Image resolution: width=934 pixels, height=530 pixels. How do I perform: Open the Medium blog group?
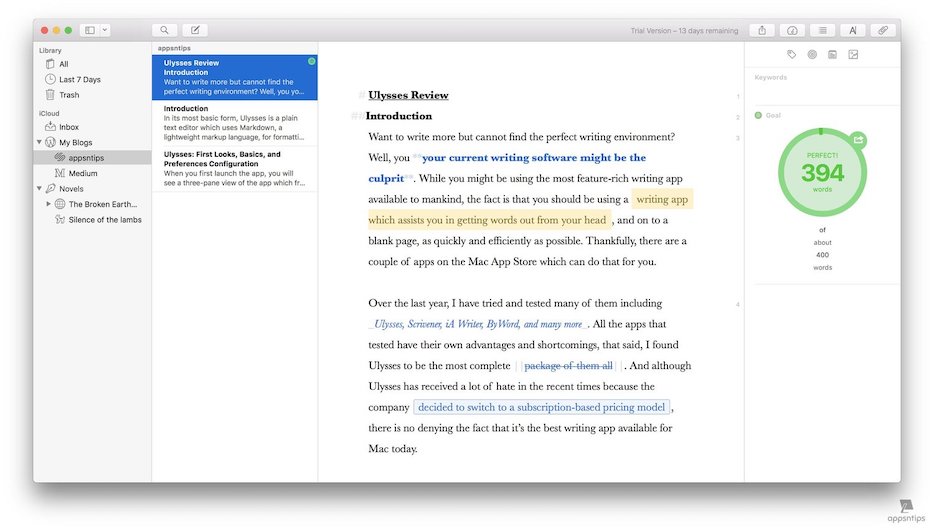pyautogui.click(x=83, y=173)
